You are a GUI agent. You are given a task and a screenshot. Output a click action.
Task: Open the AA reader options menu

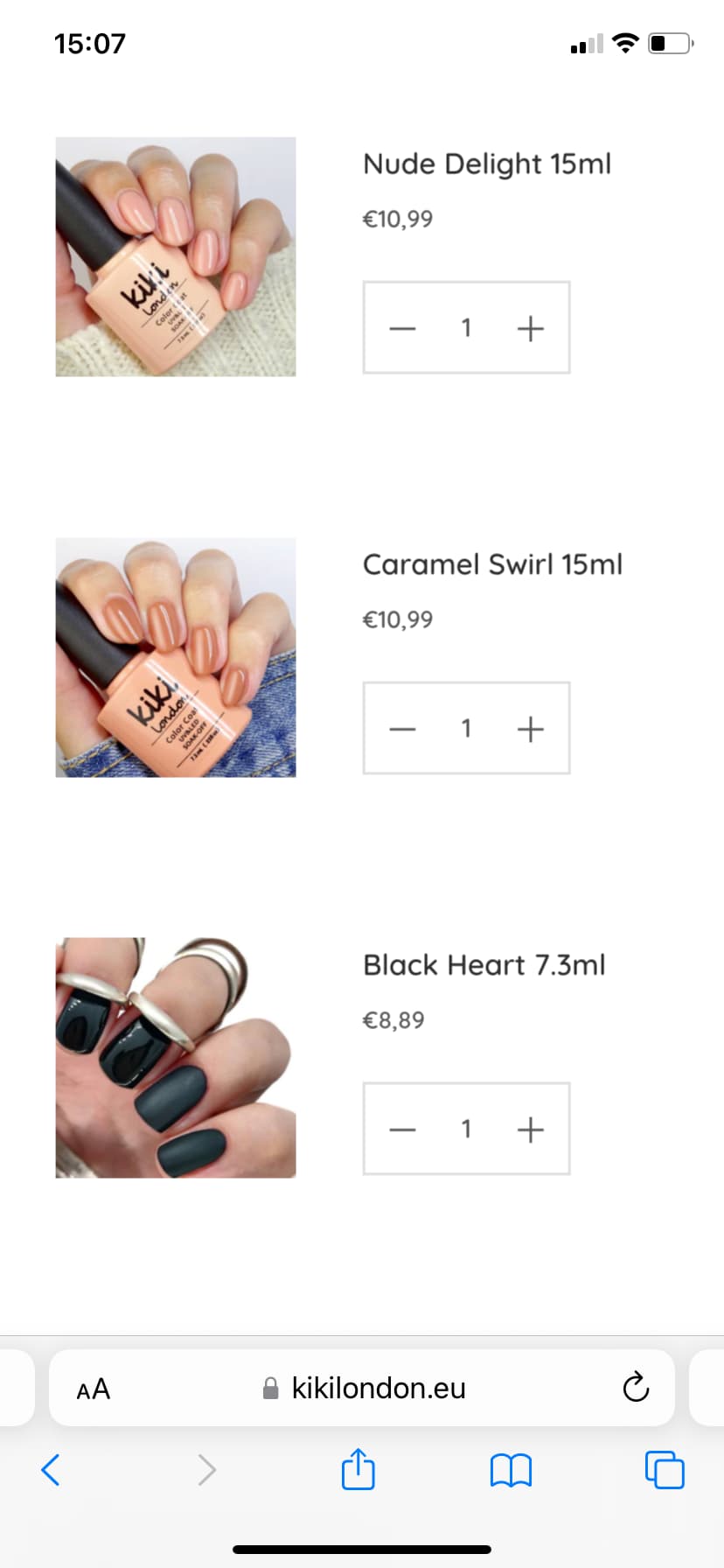[x=94, y=1389]
